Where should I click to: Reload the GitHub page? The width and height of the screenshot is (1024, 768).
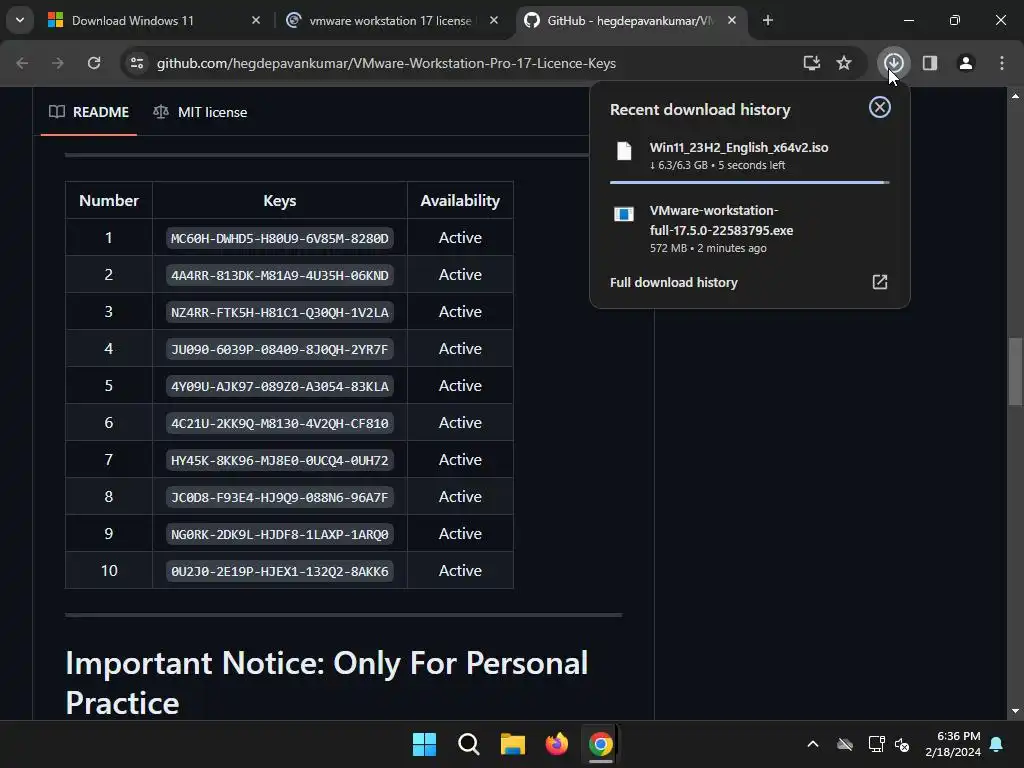click(x=94, y=63)
